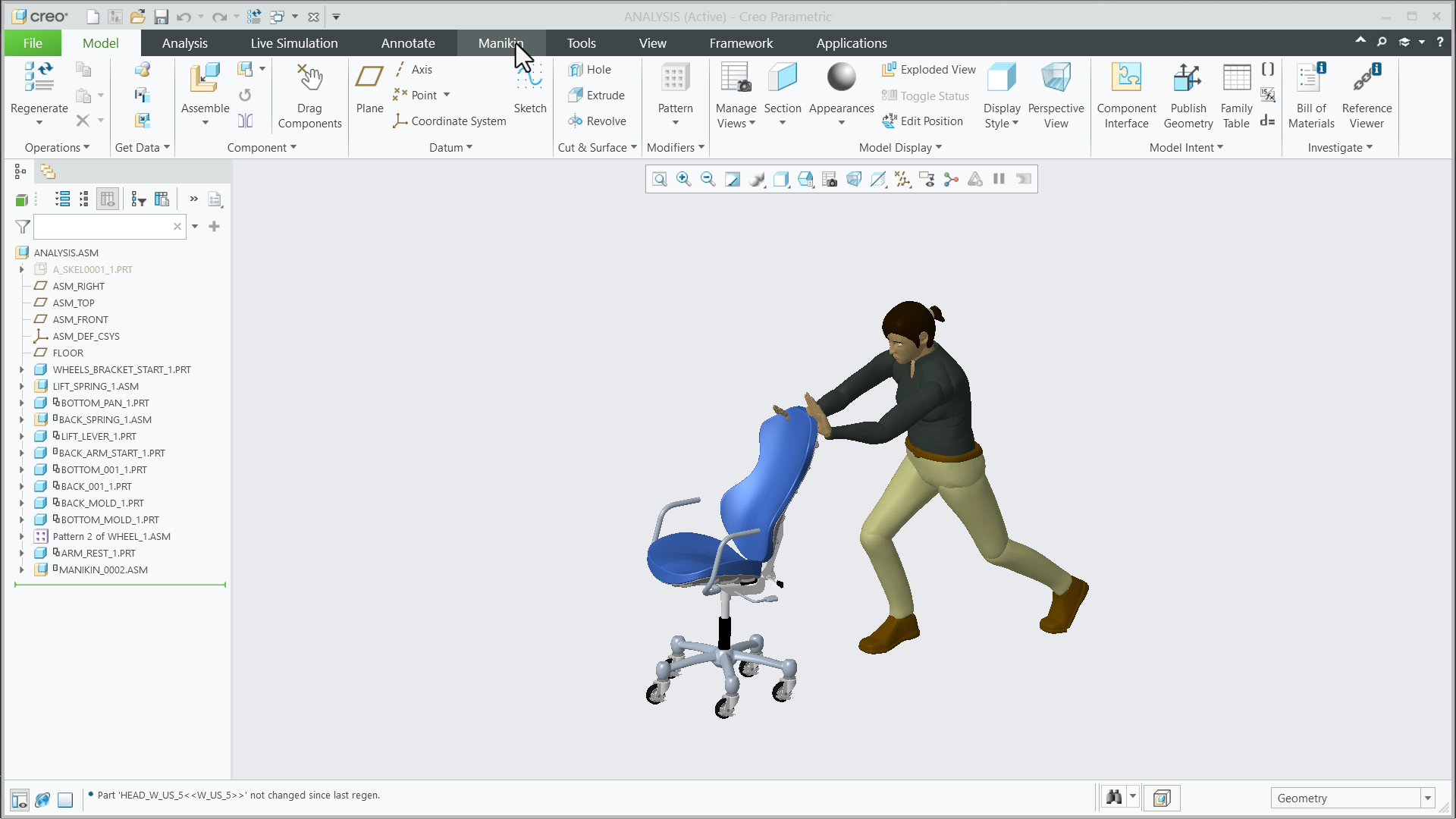Open the Model Display group dropdown
Image resolution: width=1456 pixels, height=819 pixels.
pos(900,148)
